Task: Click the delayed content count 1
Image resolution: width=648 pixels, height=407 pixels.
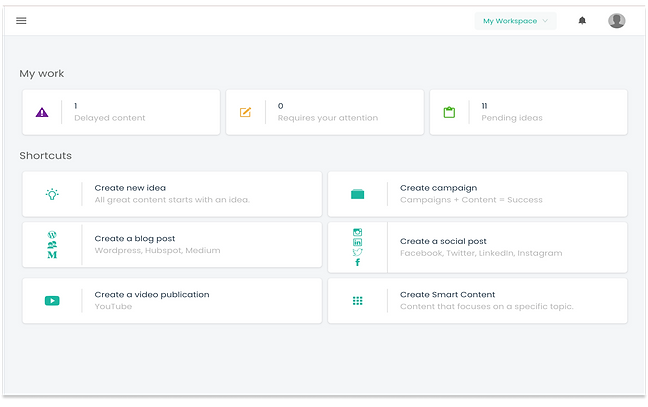Action: click(76, 106)
